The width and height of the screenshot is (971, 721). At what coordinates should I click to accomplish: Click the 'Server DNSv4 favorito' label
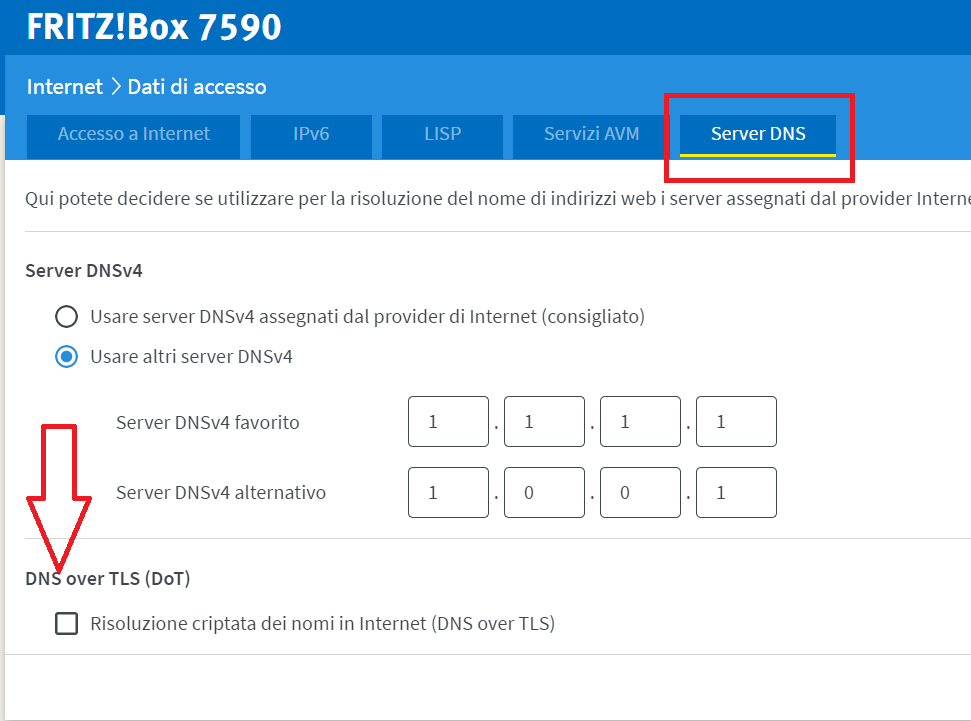[207, 422]
